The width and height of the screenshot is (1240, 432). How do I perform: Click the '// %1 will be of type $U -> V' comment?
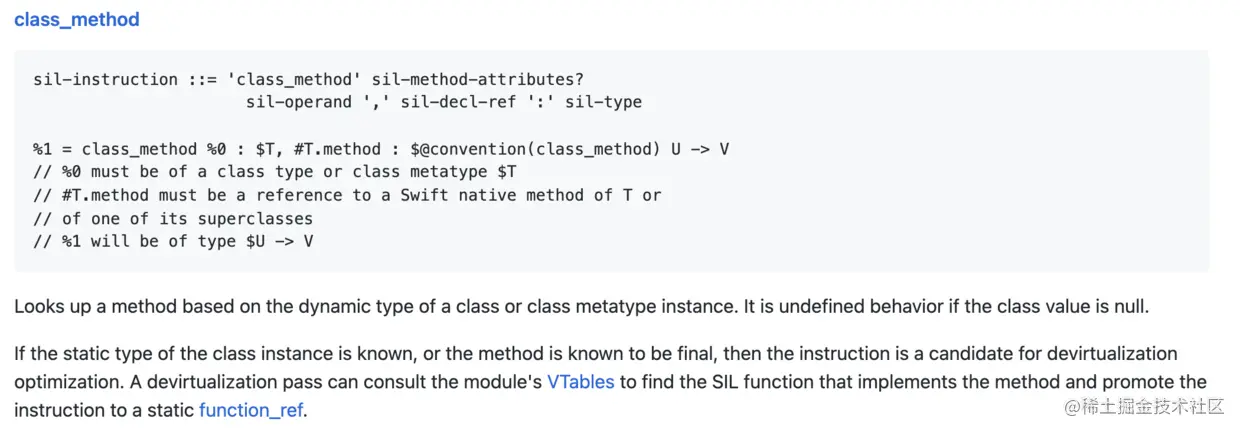(173, 241)
